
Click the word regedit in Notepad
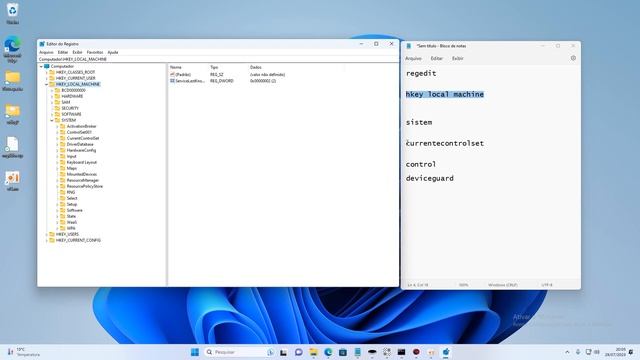421,73
